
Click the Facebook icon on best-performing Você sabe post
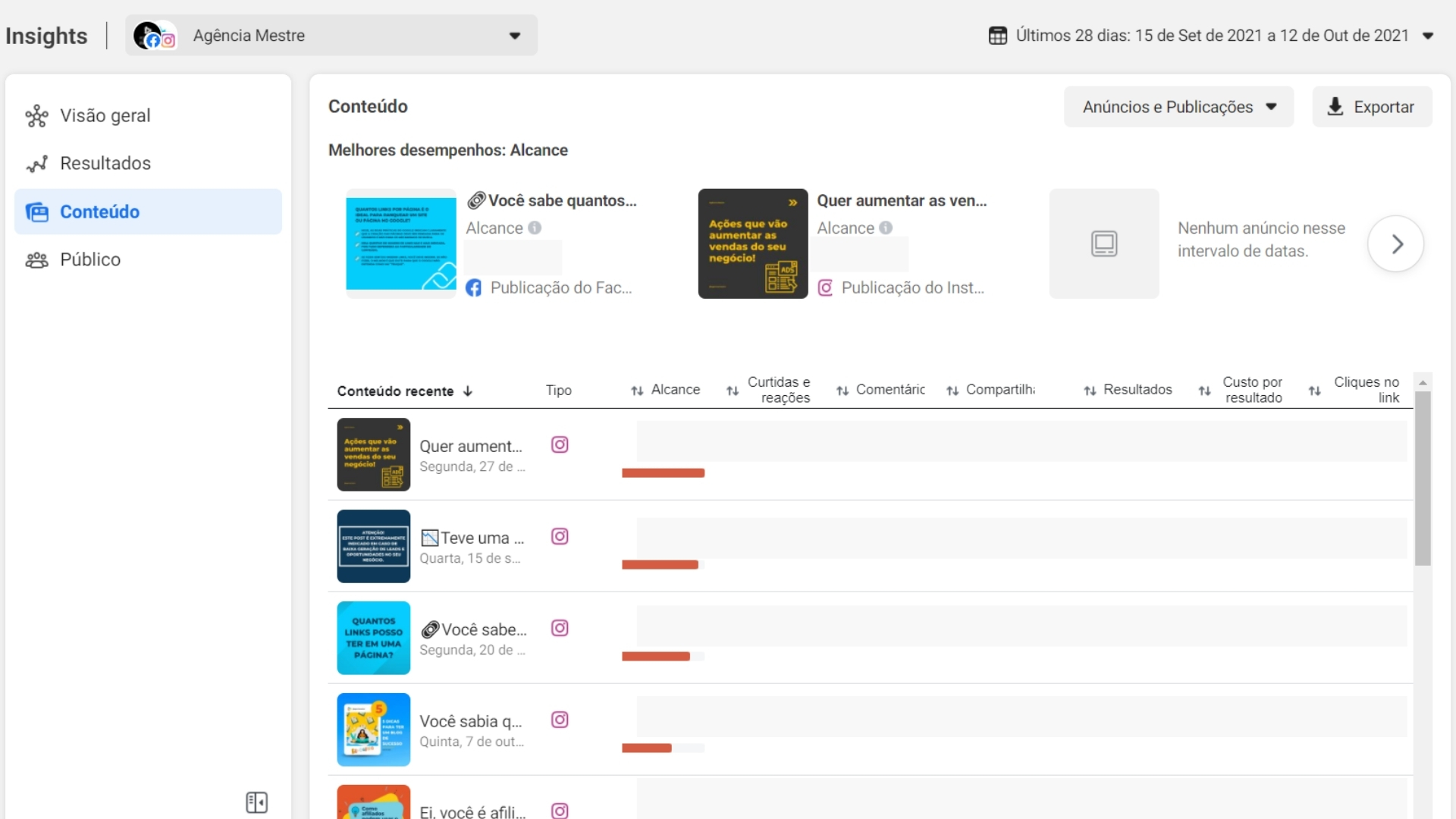[474, 288]
